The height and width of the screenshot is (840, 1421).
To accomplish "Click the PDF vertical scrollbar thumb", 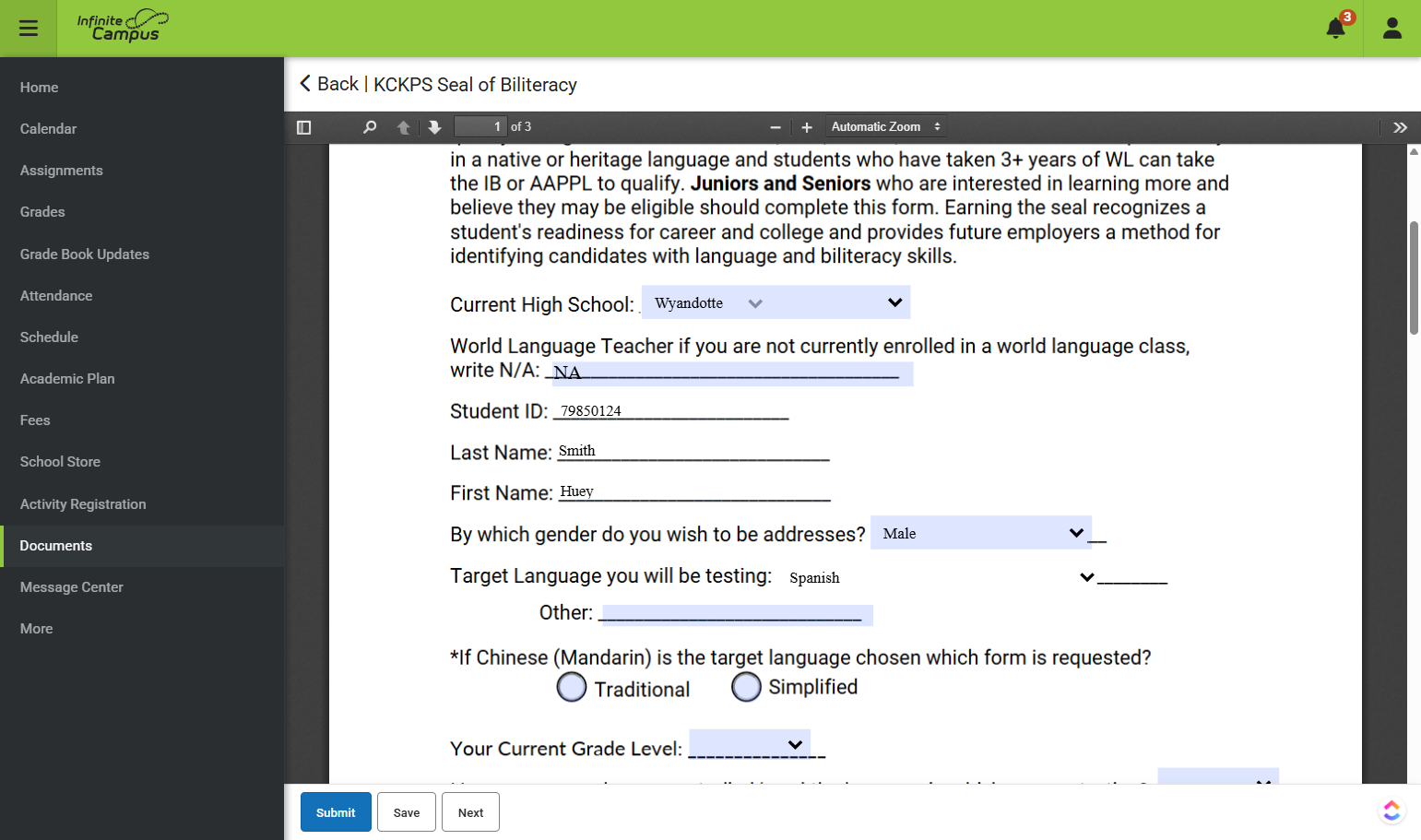I will (x=1414, y=278).
